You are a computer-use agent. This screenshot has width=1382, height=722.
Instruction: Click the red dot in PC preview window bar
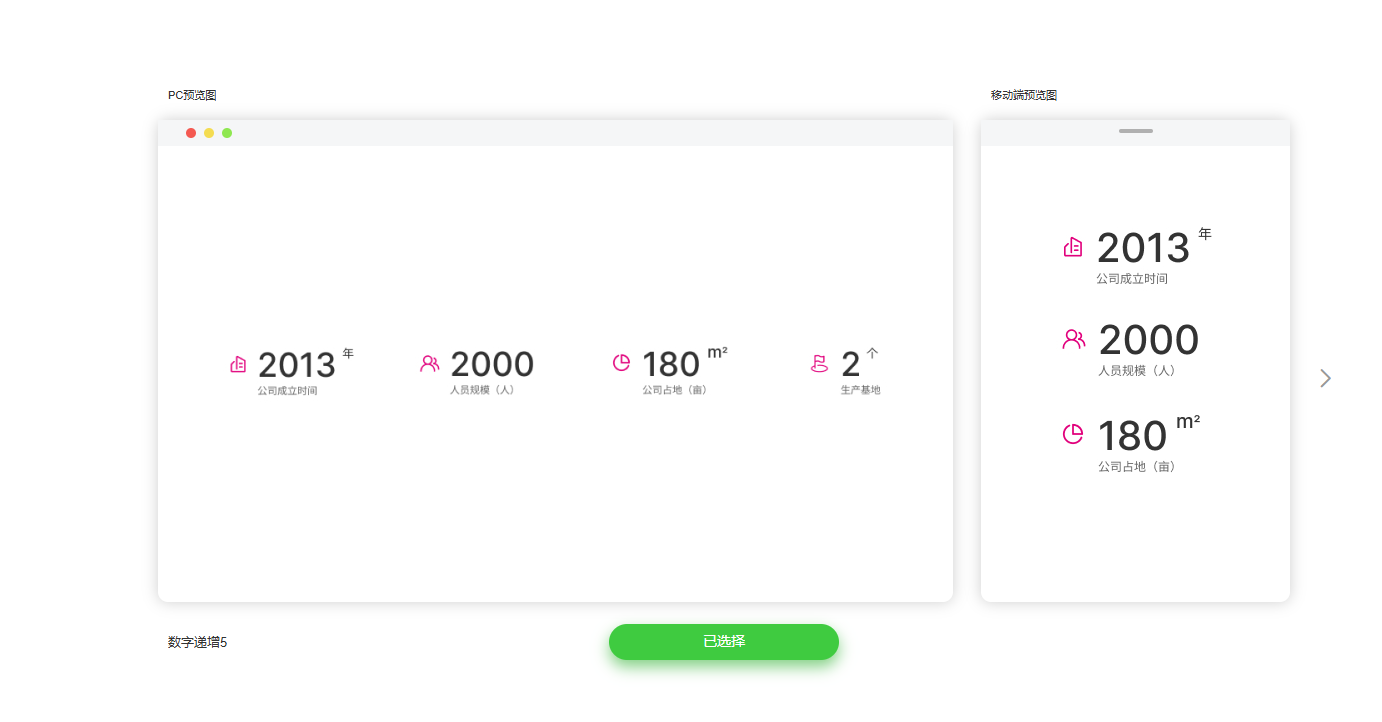coord(191,133)
